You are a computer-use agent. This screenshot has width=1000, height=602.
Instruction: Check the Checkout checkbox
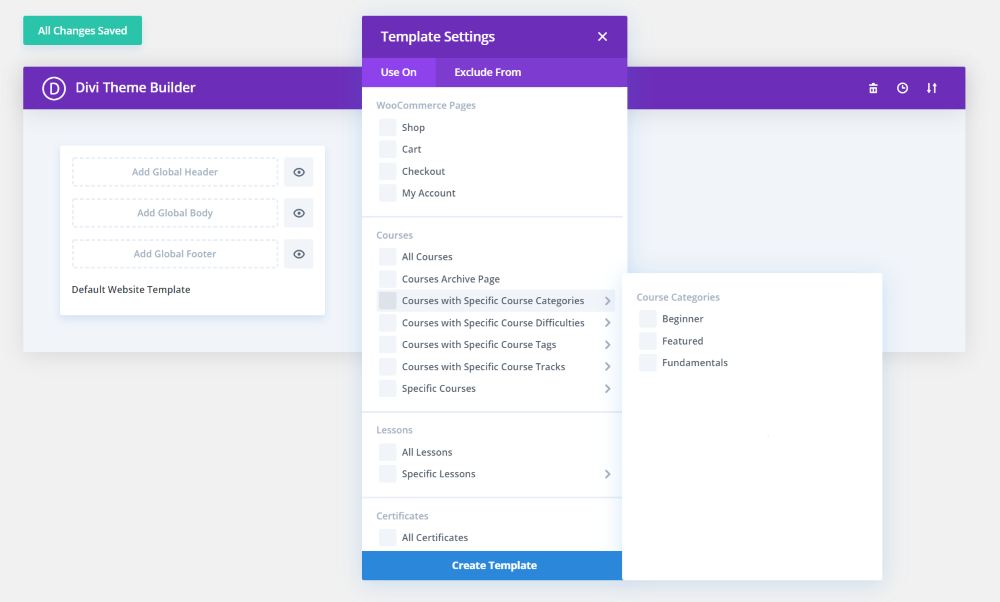tap(387, 171)
